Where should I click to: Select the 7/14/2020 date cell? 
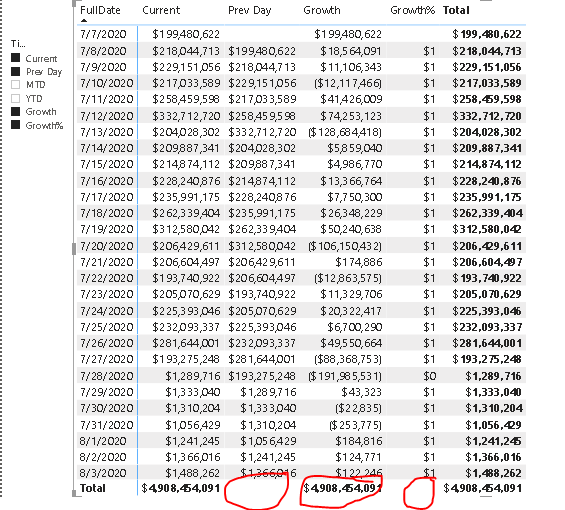click(107, 148)
